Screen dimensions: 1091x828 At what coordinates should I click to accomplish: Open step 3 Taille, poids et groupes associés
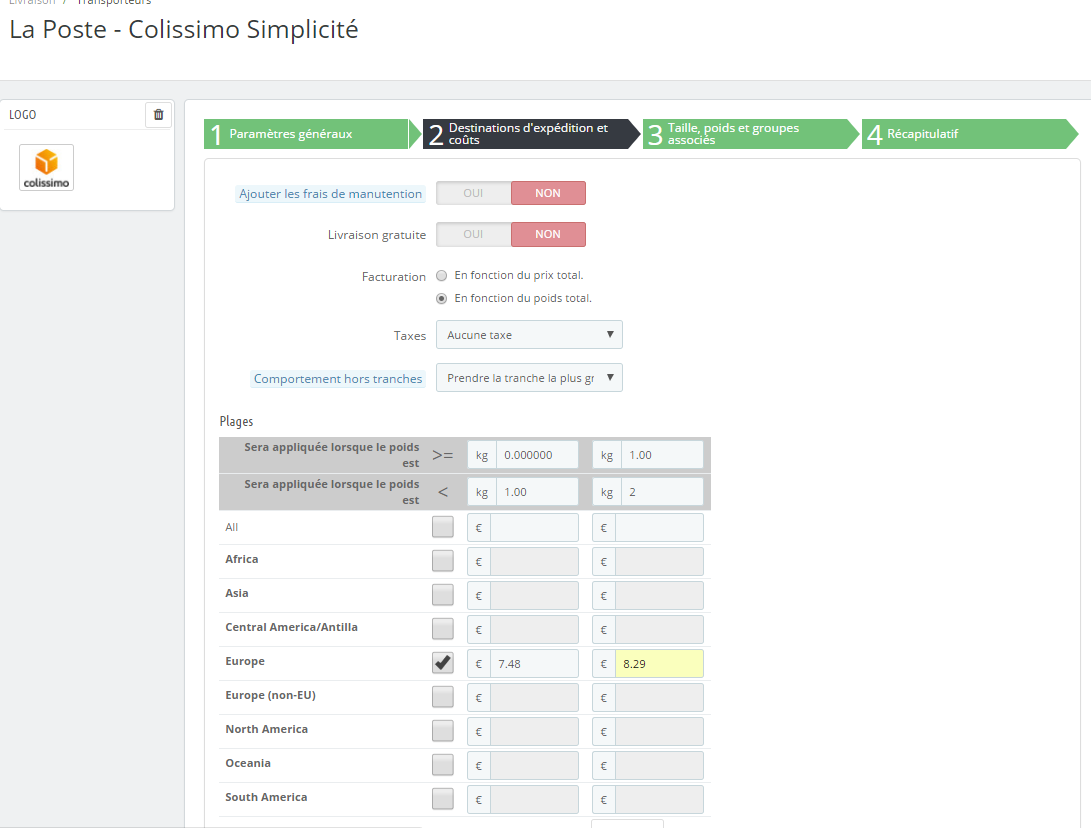point(749,134)
